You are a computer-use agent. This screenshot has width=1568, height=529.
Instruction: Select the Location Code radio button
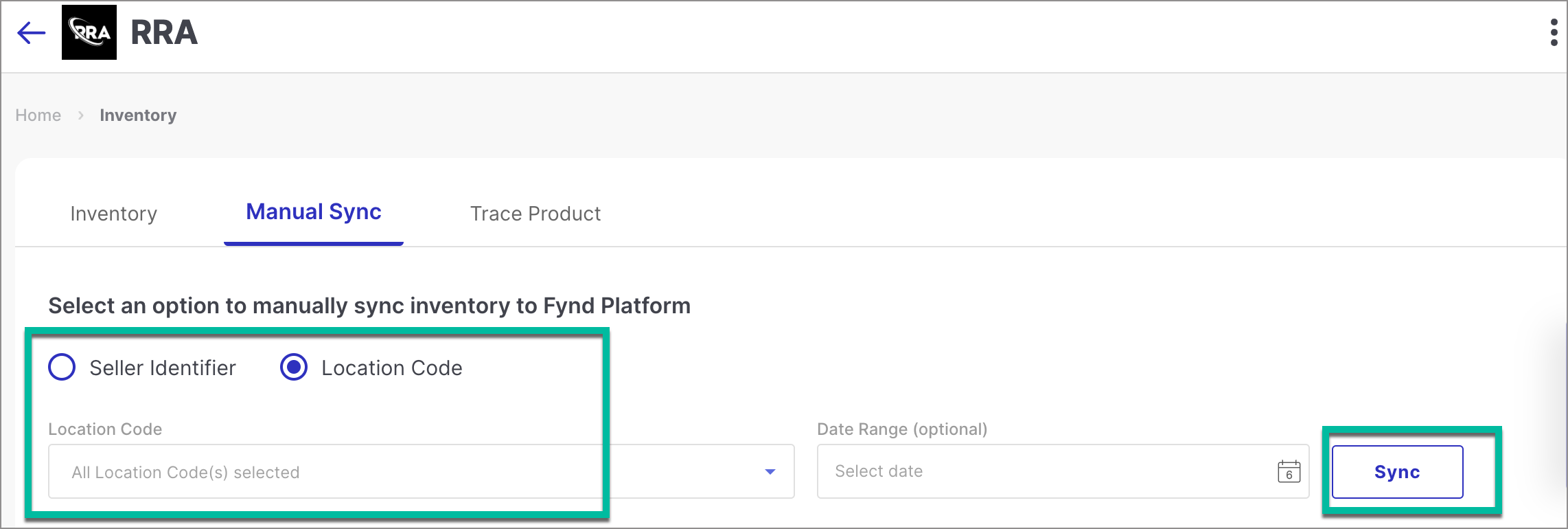294,367
